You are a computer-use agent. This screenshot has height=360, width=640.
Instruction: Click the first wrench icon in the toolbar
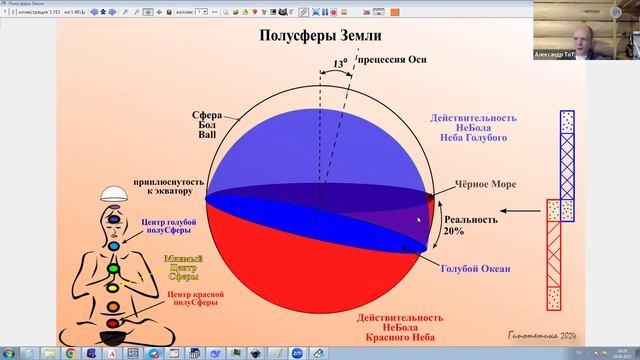coord(125,12)
